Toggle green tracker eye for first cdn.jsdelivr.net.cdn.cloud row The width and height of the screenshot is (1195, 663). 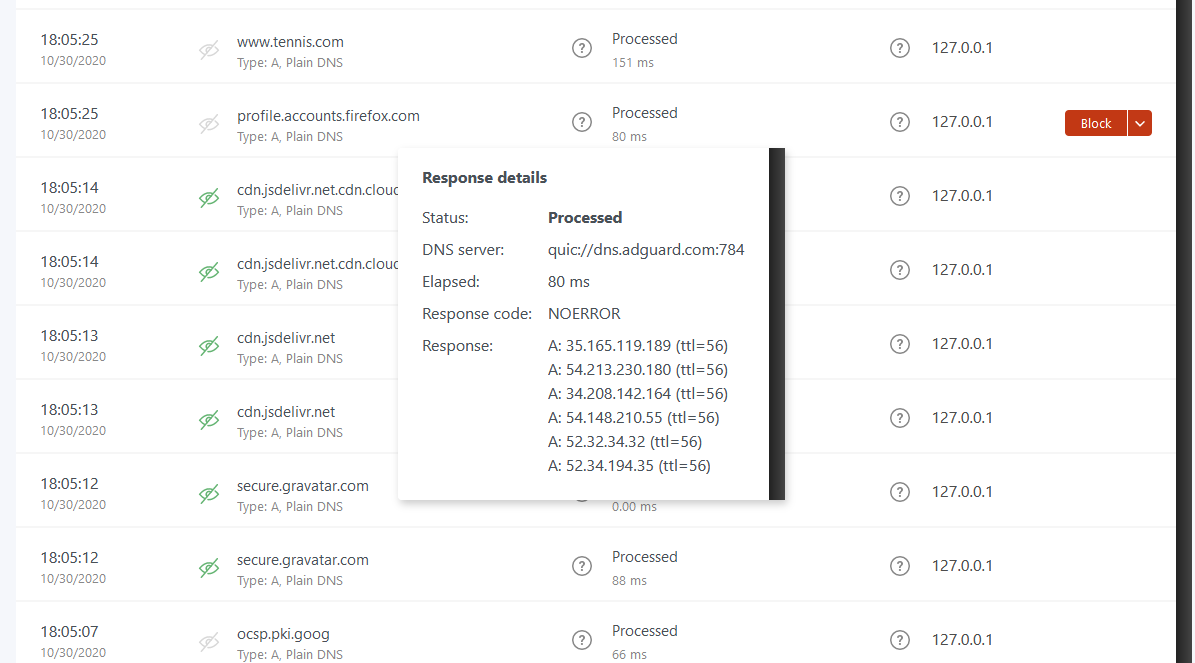click(x=209, y=198)
